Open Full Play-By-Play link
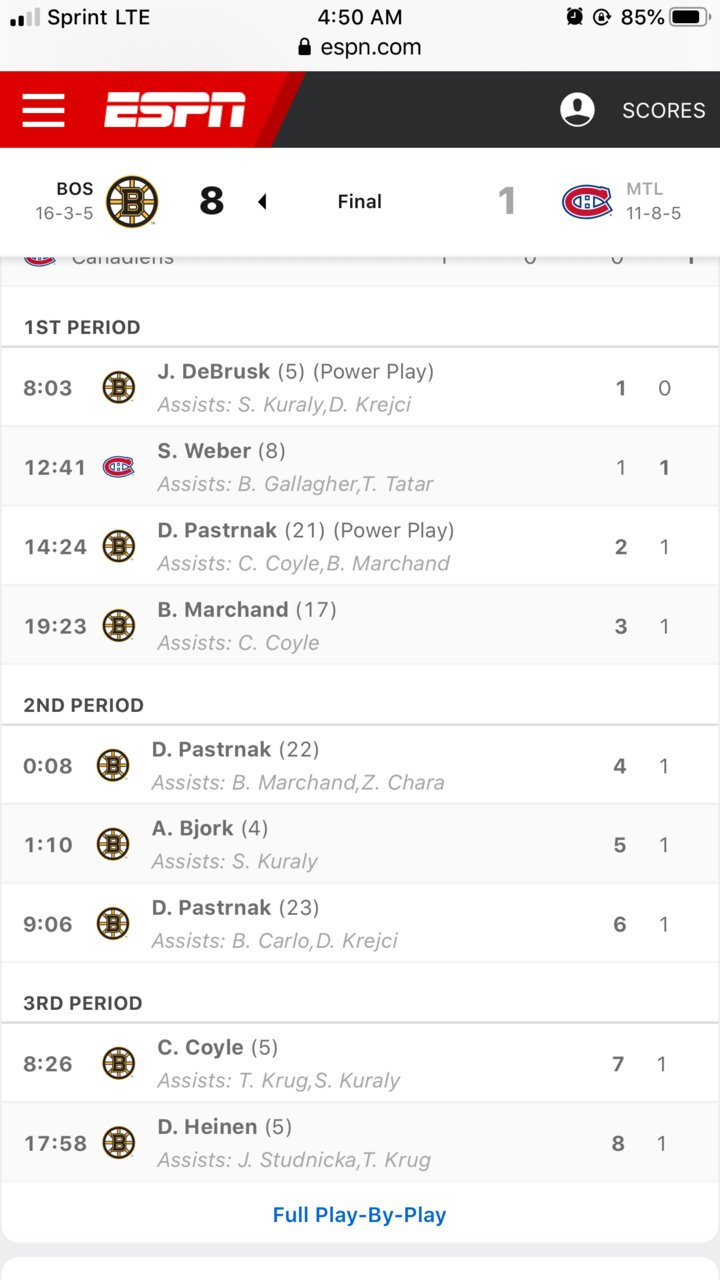 360,1215
